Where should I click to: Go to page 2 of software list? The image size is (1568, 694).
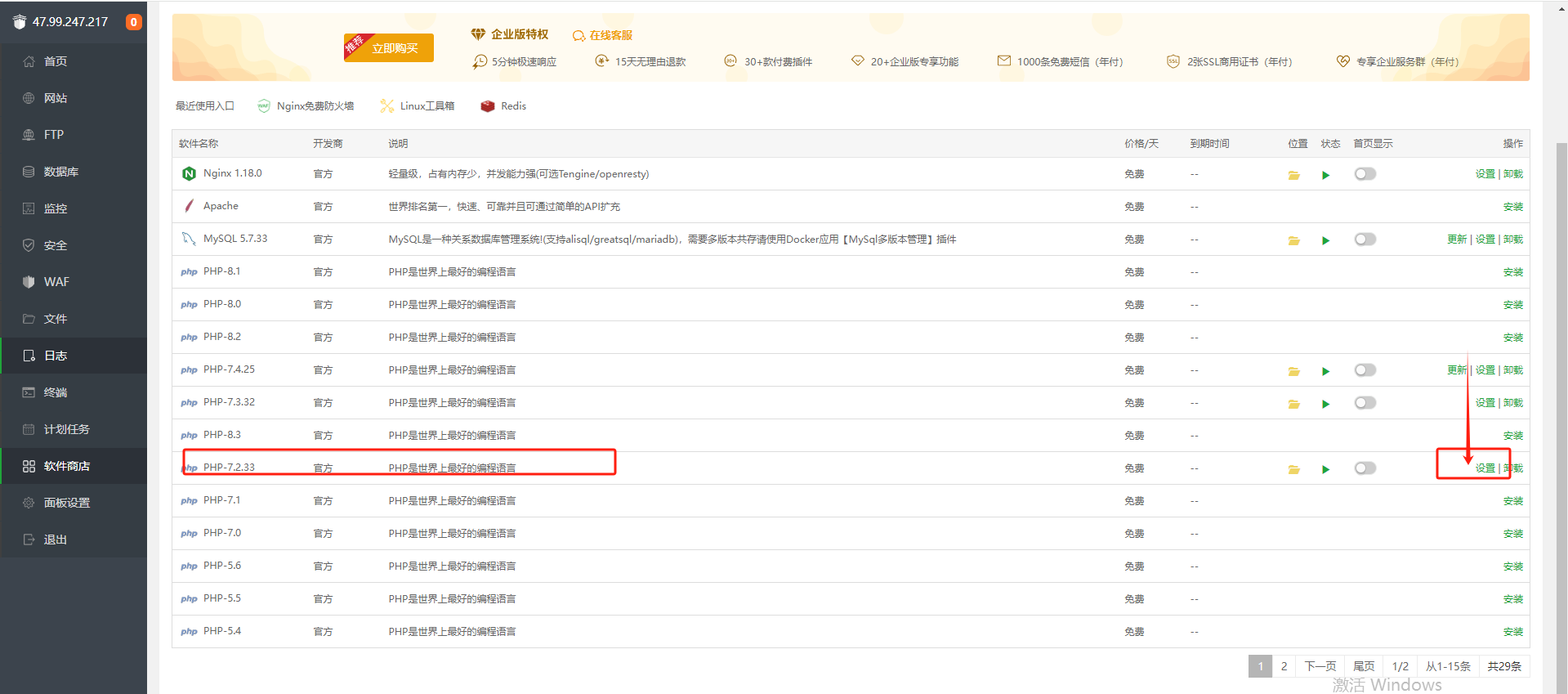click(1284, 666)
